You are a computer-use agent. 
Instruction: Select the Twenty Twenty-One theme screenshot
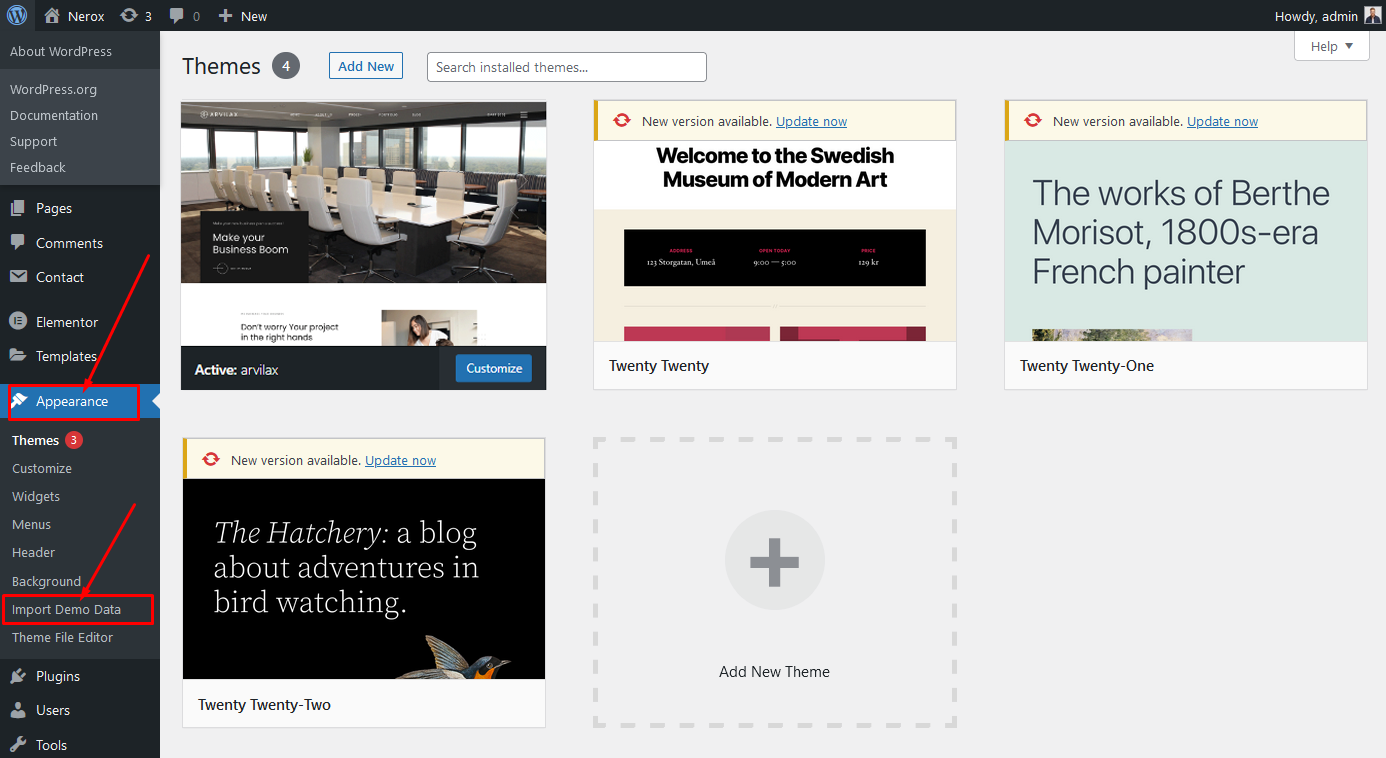[x=1186, y=241]
